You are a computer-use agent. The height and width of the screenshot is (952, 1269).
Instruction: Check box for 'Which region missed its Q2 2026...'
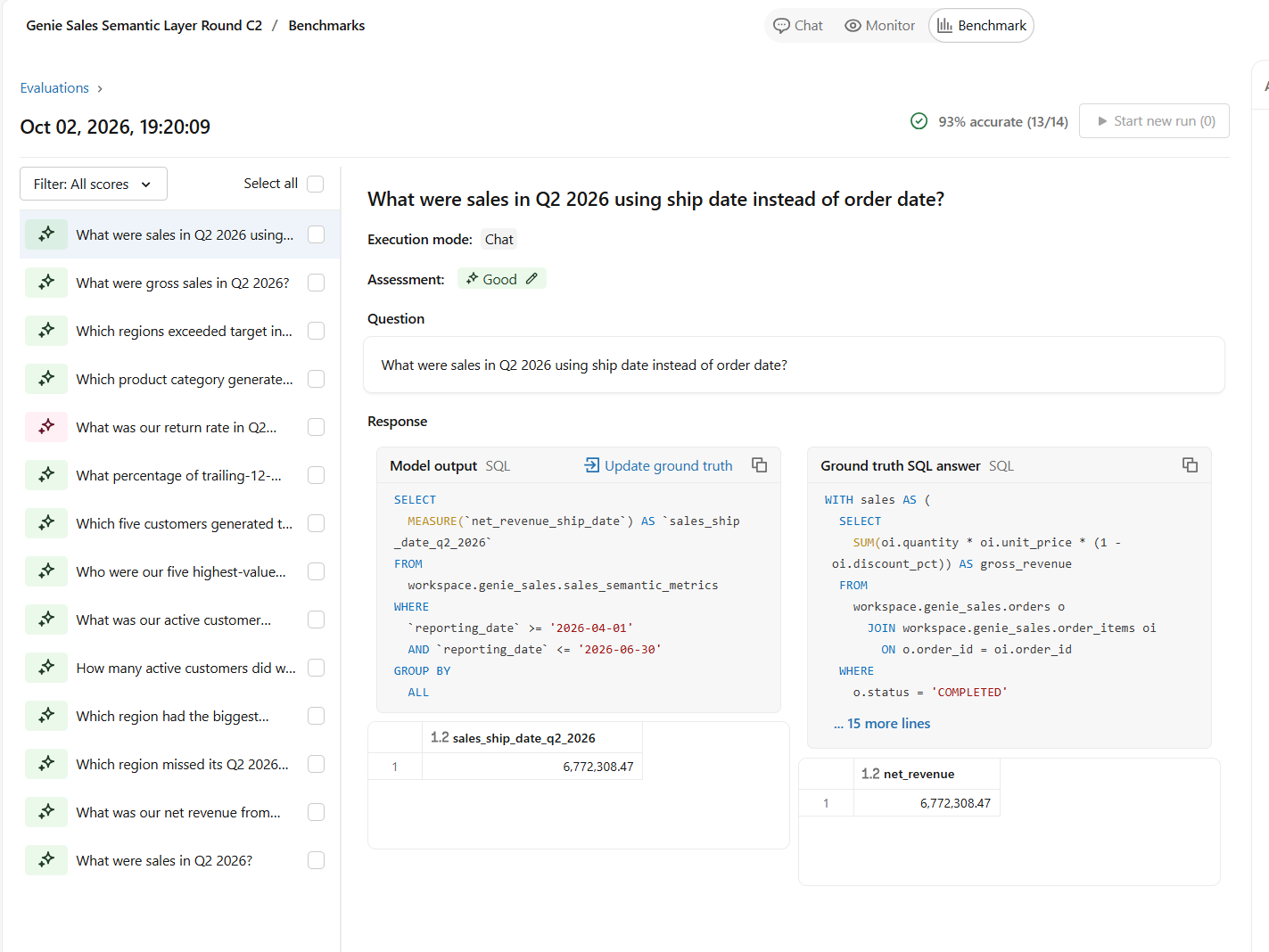tap(316, 764)
